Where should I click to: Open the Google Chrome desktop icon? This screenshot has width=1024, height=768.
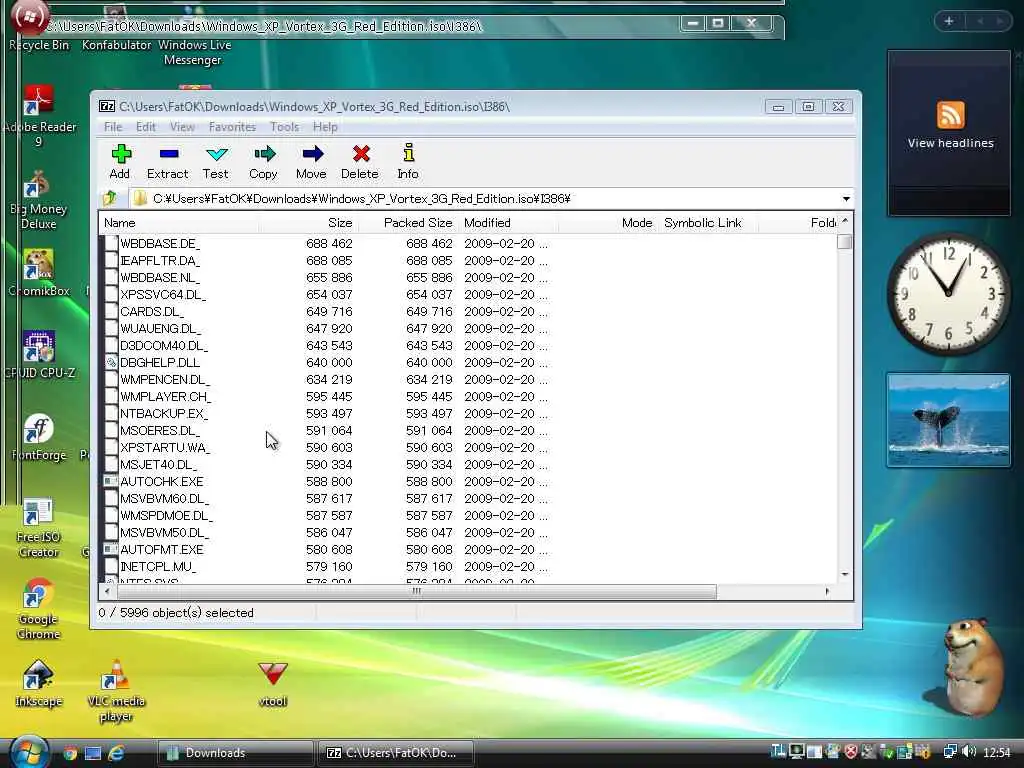click(39, 609)
